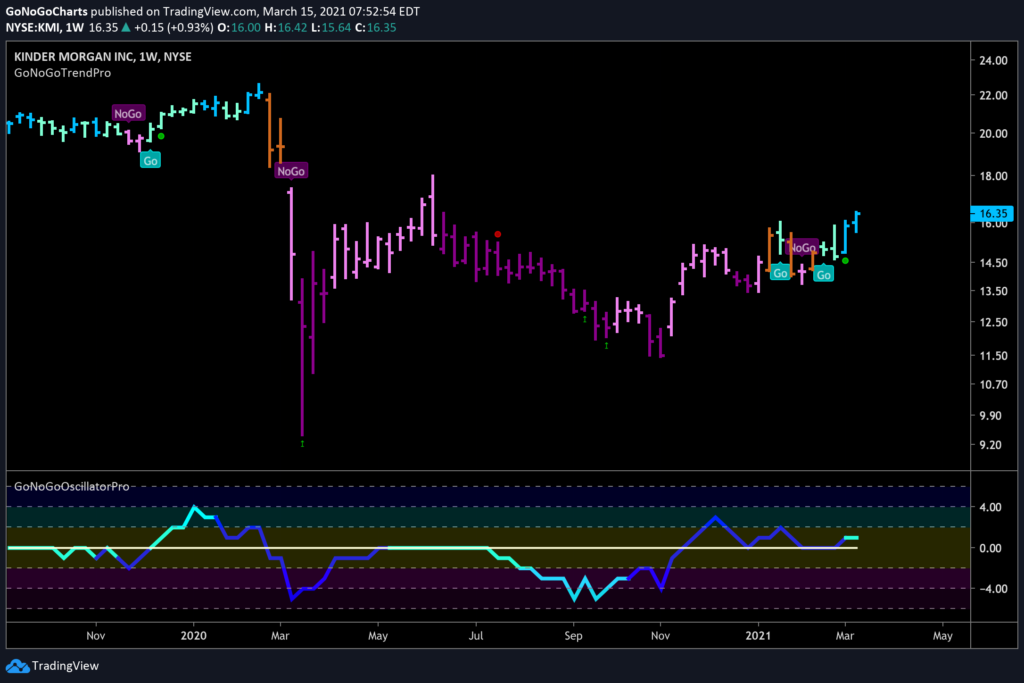This screenshot has height=683, width=1024.
Task: Click the red dot marker in July 2020
Action: tap(498, 234)
